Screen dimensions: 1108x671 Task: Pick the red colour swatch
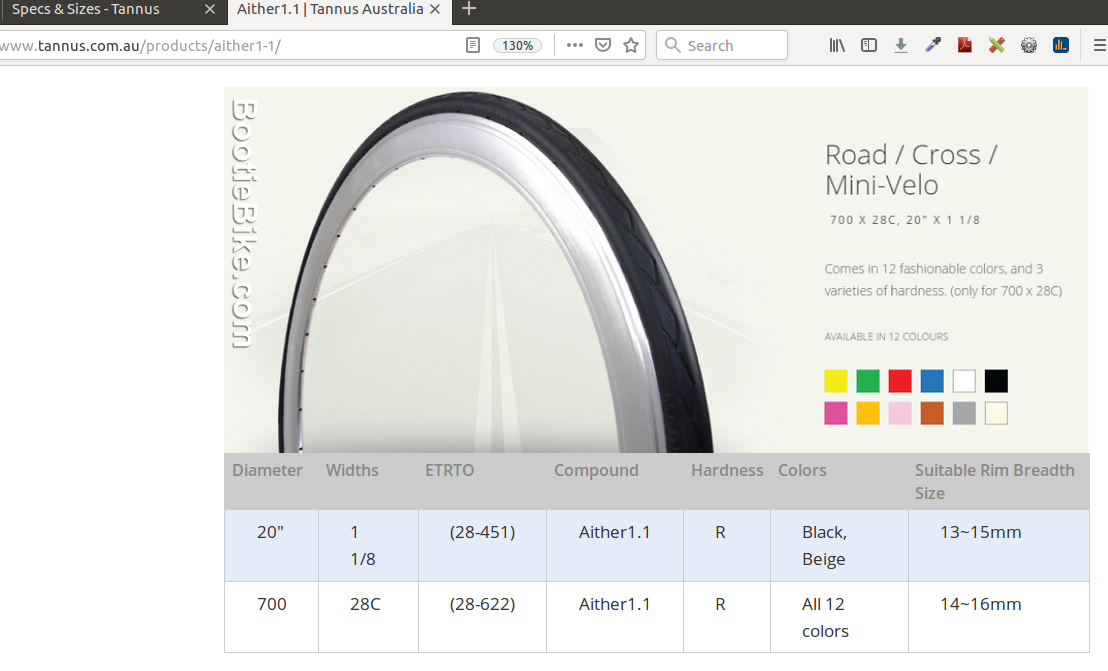(x=900, y=381)
